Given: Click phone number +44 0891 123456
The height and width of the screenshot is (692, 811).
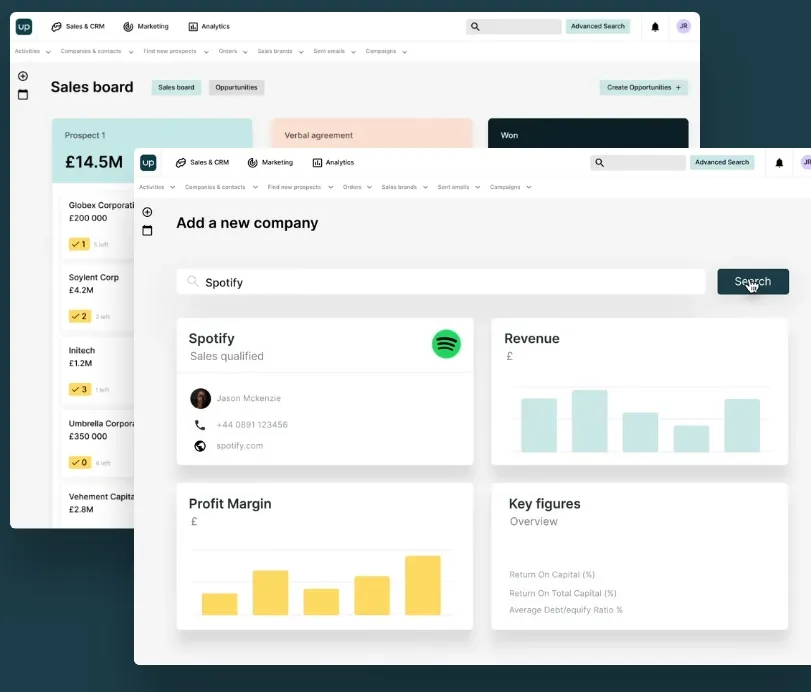Looking at the screenshot, I should coord(252,425).
